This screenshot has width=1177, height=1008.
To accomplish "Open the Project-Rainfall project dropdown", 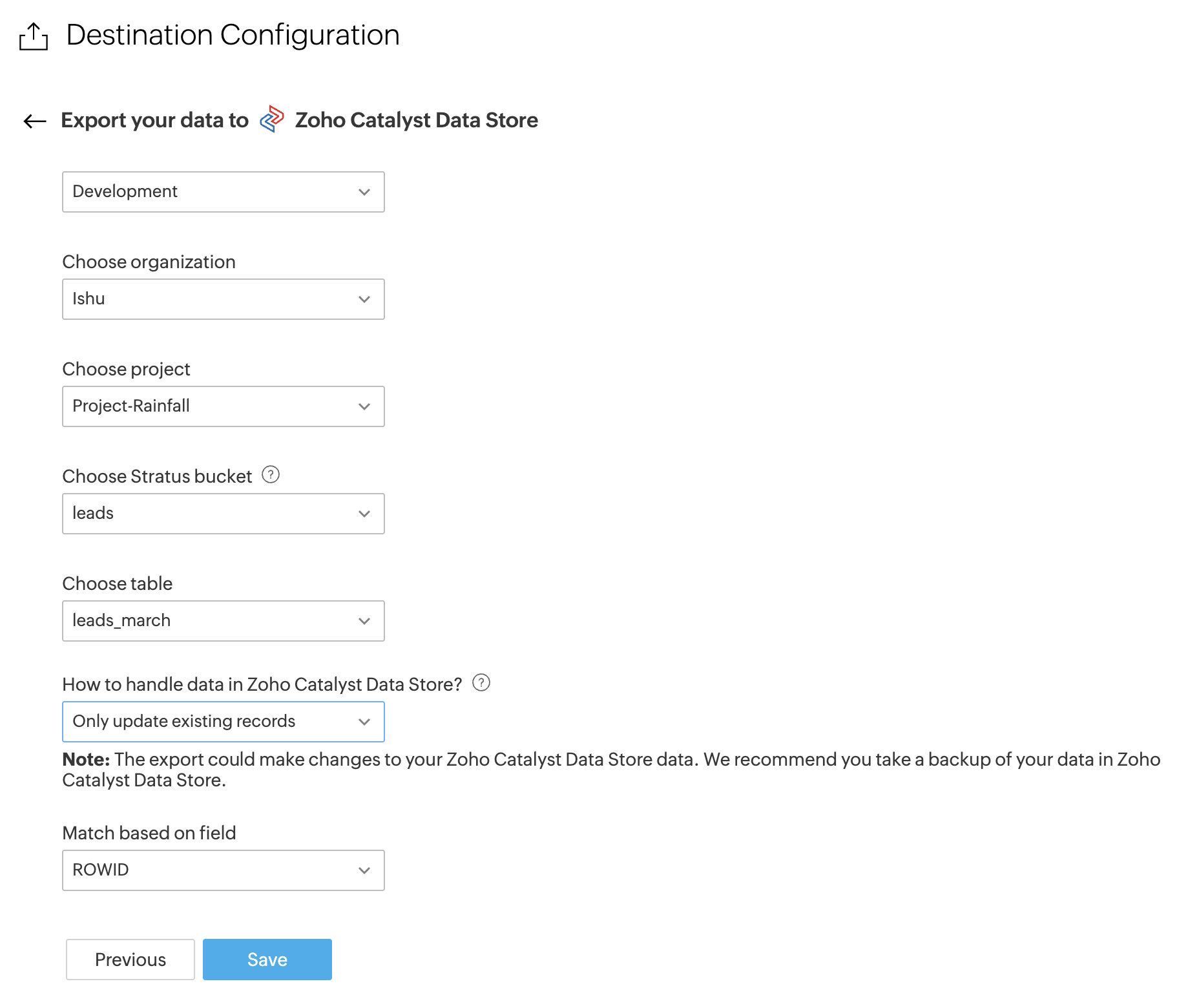I will click(x=223, y=406).
